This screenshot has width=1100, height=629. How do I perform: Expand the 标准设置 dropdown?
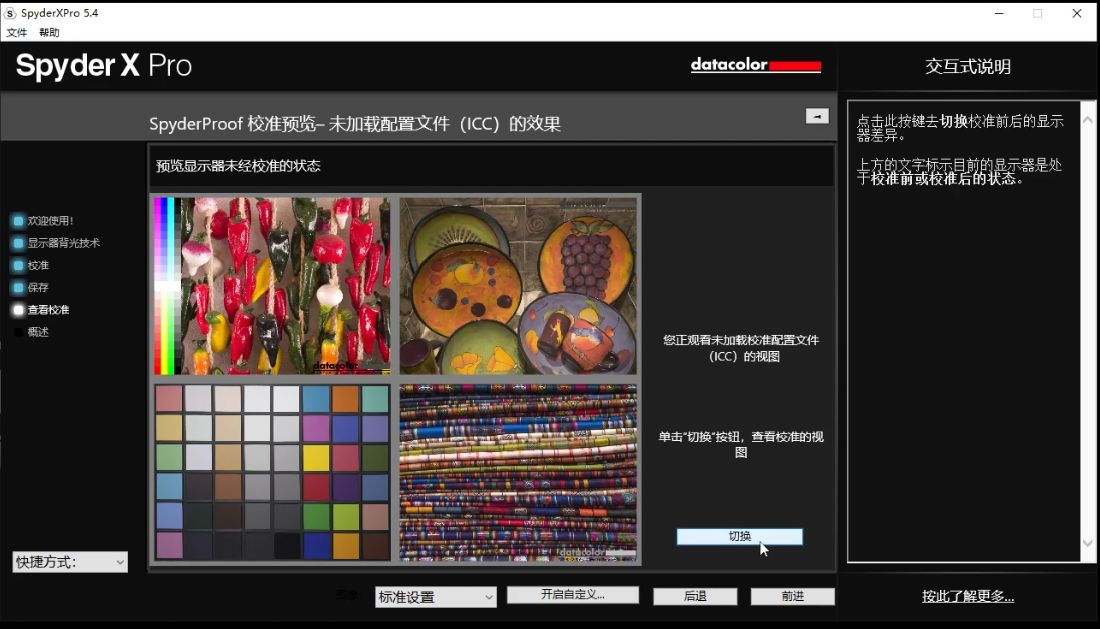click(436, 597)
